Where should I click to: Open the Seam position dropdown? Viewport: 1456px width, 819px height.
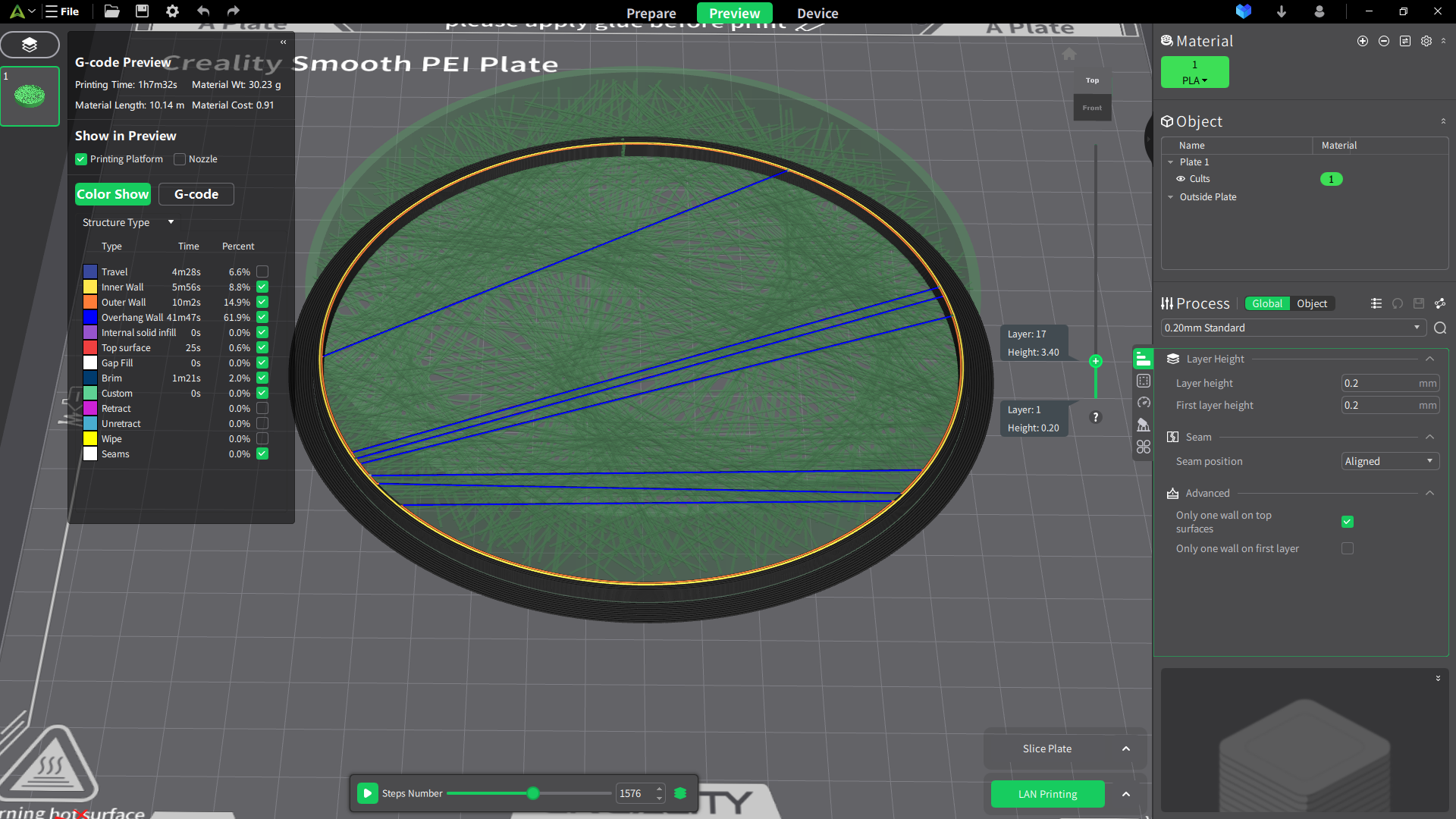point(1390,461)
